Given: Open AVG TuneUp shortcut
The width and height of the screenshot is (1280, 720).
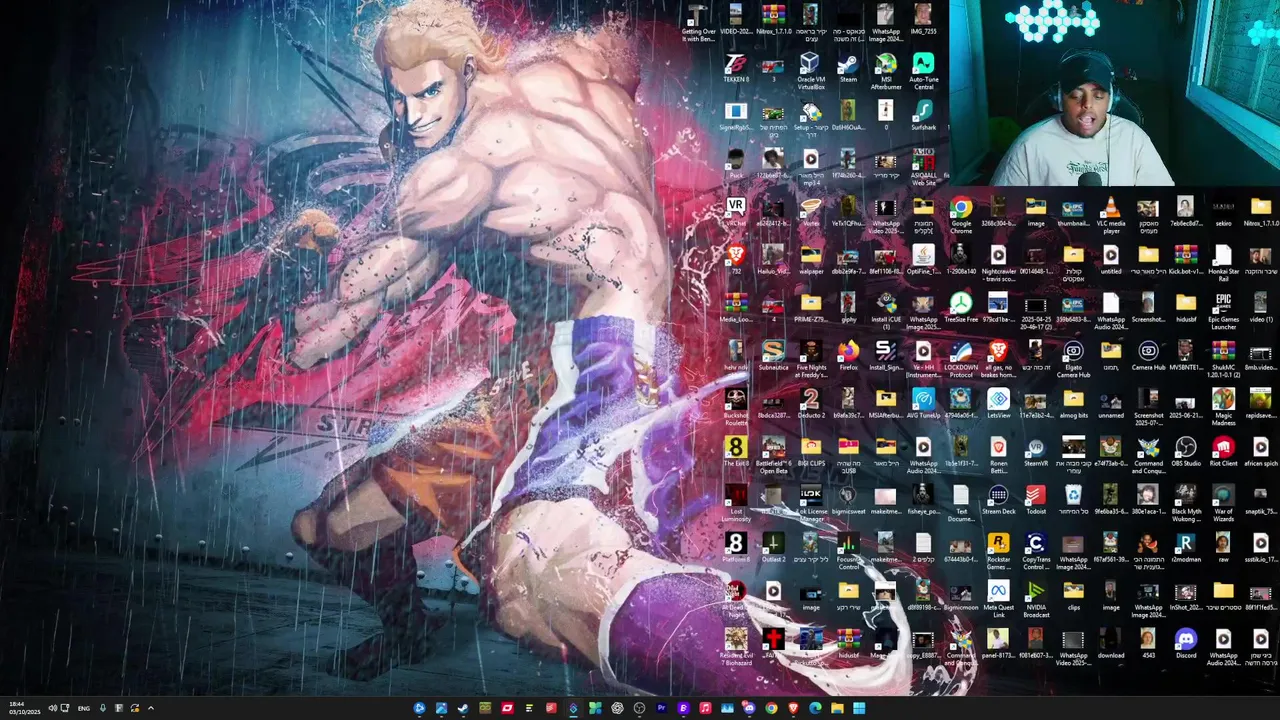Looking at the screenshot, I should click(x=923, y=404).
